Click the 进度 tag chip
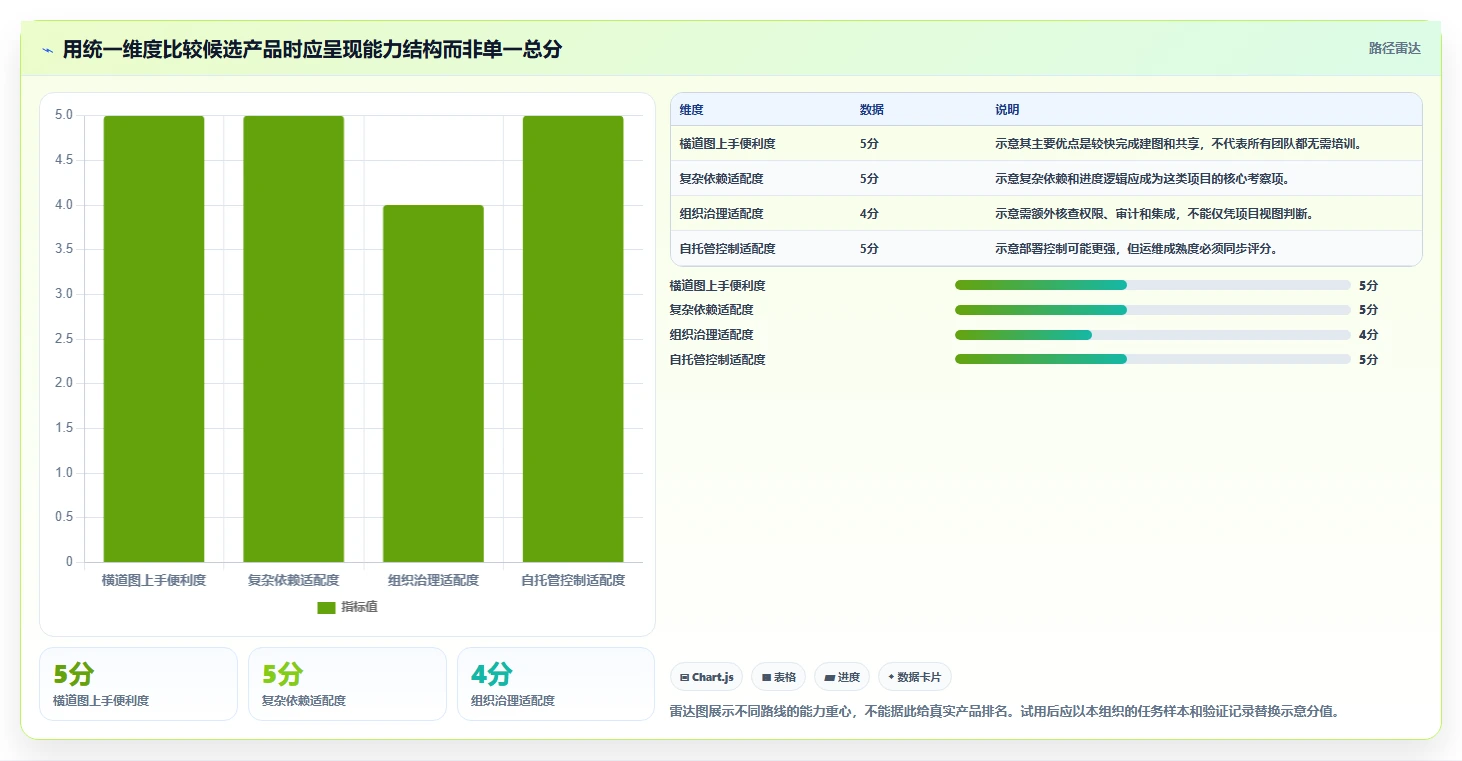The width and height of the screenshot is (1462, 761). tap(842, 677)
